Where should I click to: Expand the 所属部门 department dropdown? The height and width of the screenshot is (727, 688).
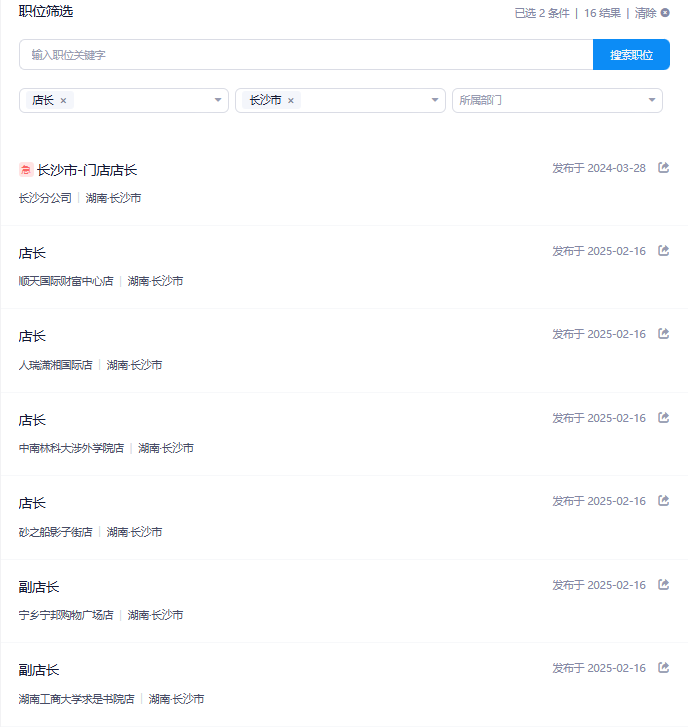(x=557, y=101)
